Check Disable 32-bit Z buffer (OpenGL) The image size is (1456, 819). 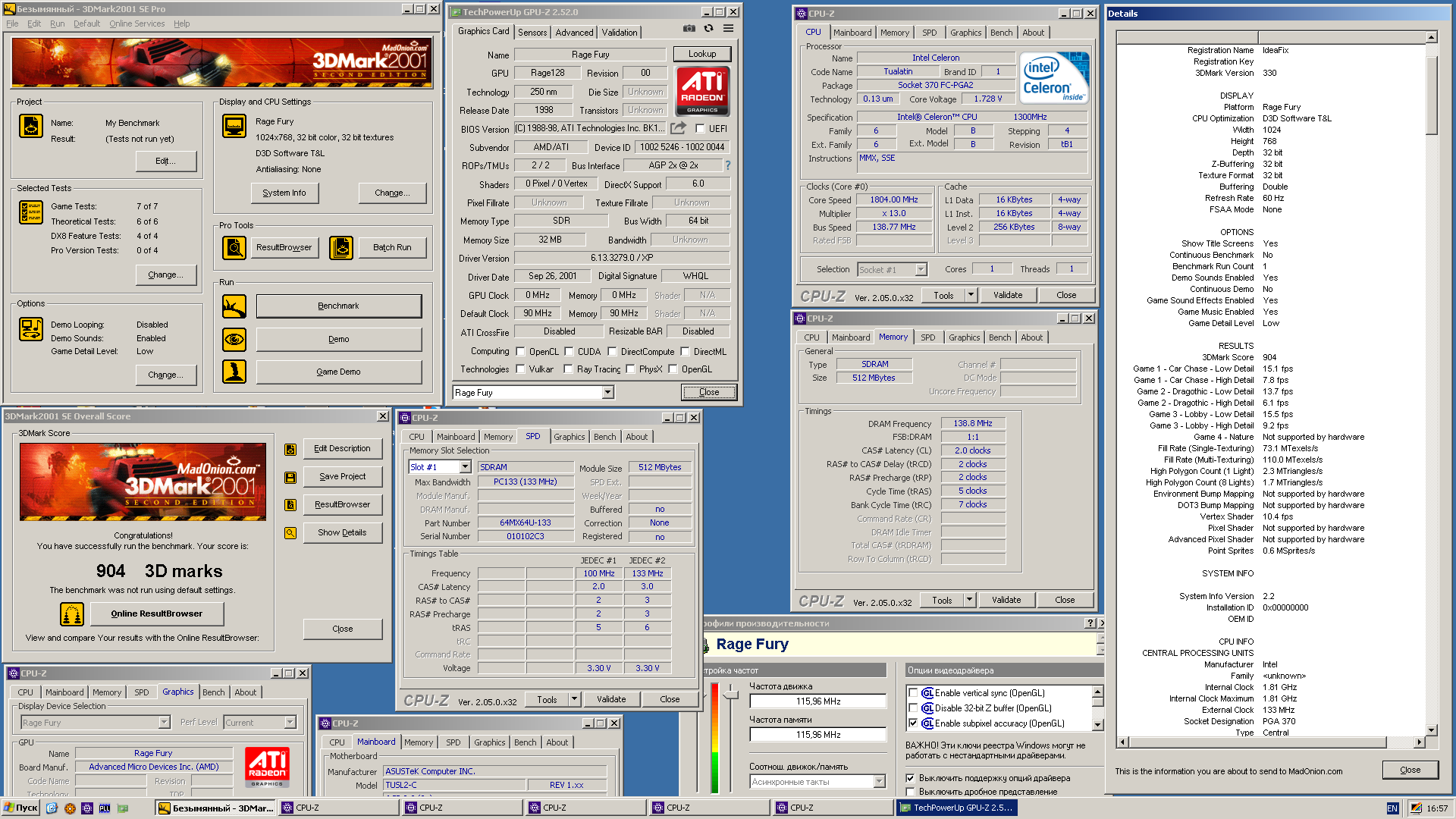pos(913,708)
